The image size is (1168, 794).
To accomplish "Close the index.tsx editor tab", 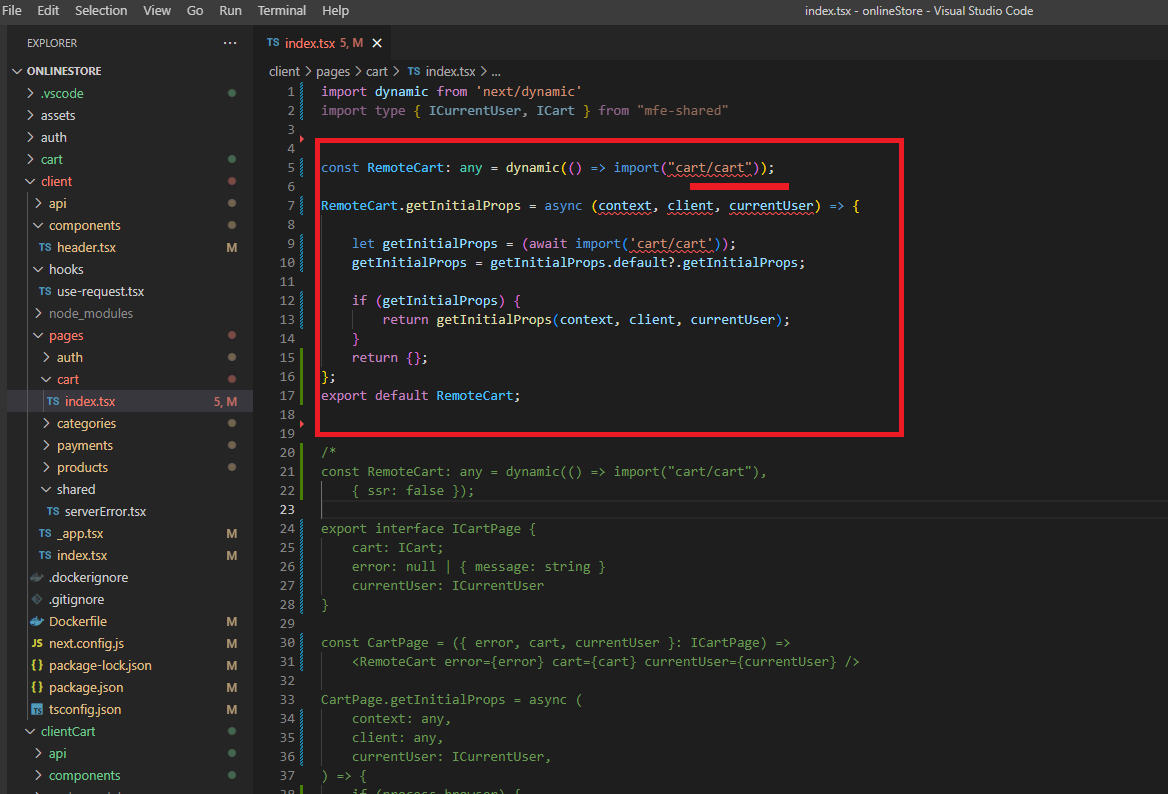I will pyautogui.click(x=377, y=43).
